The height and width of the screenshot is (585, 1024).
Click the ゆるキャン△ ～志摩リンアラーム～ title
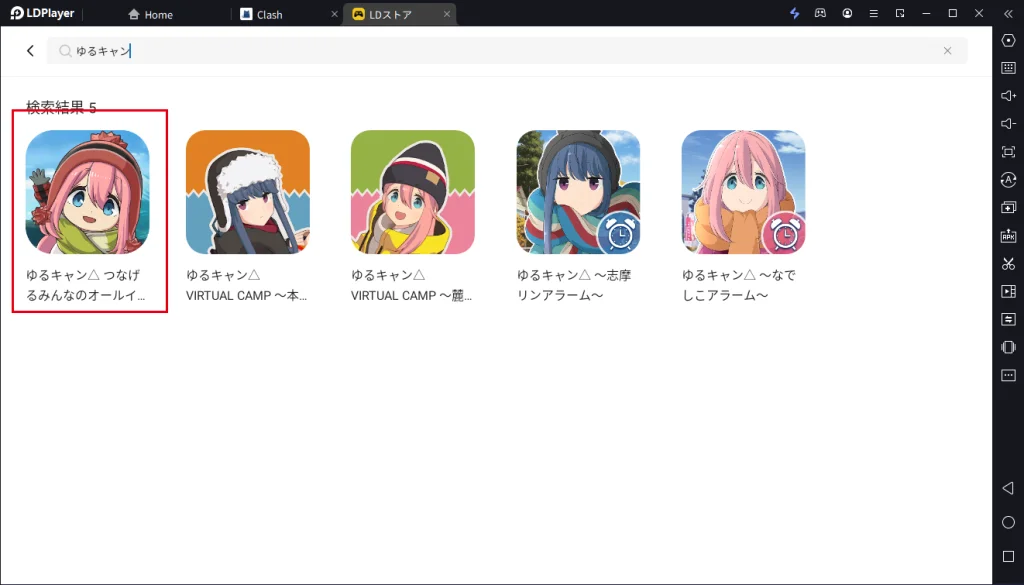point(574,285)
